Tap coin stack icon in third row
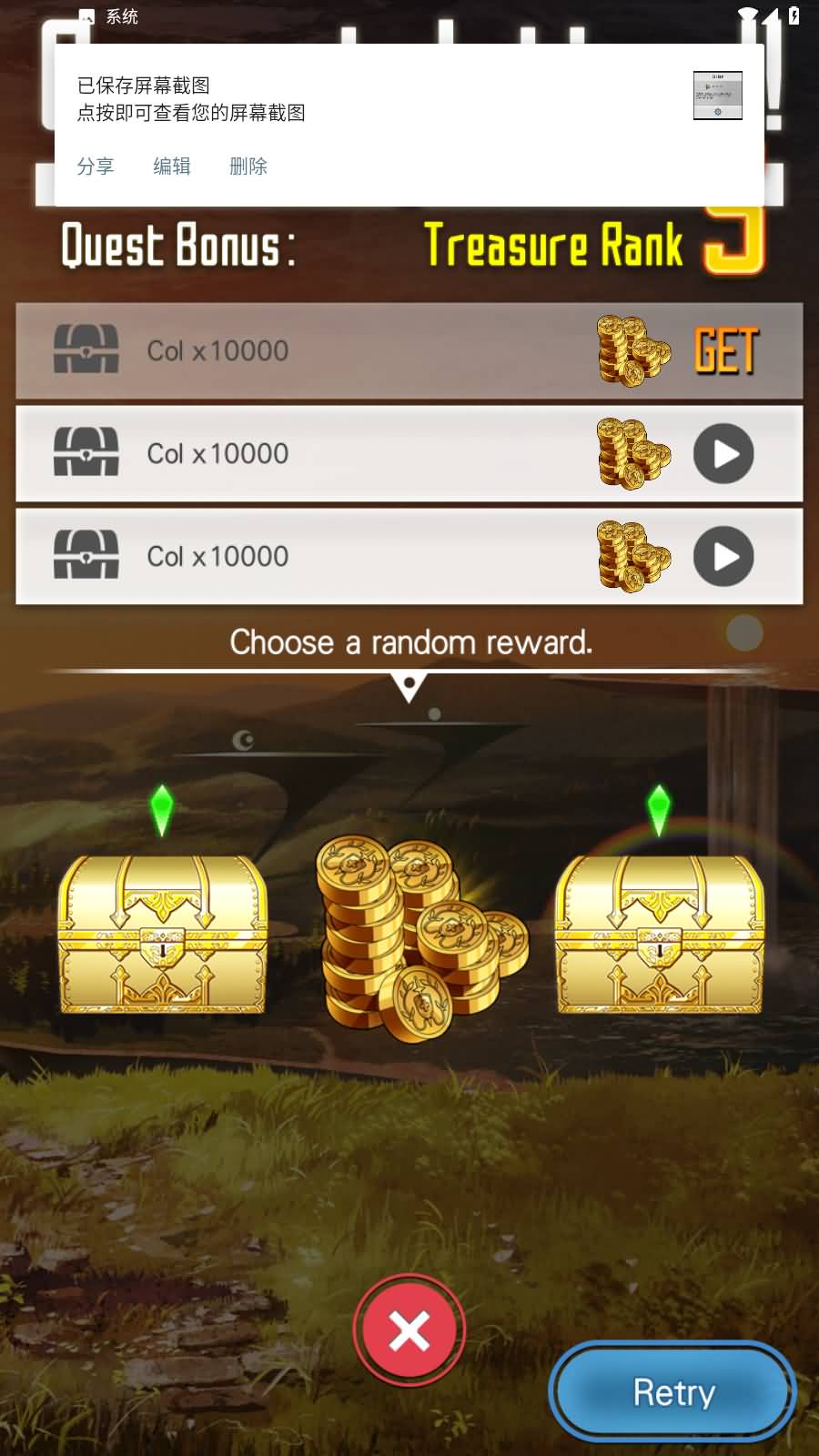This screenshot has width=819, height=1456. click(x=634, y=556)
